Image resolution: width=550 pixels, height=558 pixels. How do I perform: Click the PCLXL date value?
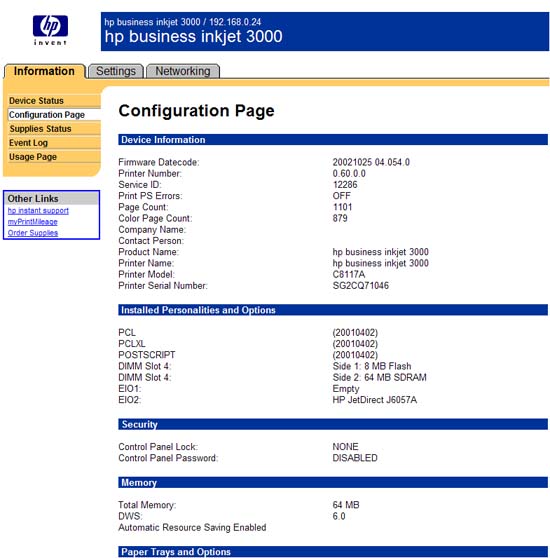tap(355, 344)
